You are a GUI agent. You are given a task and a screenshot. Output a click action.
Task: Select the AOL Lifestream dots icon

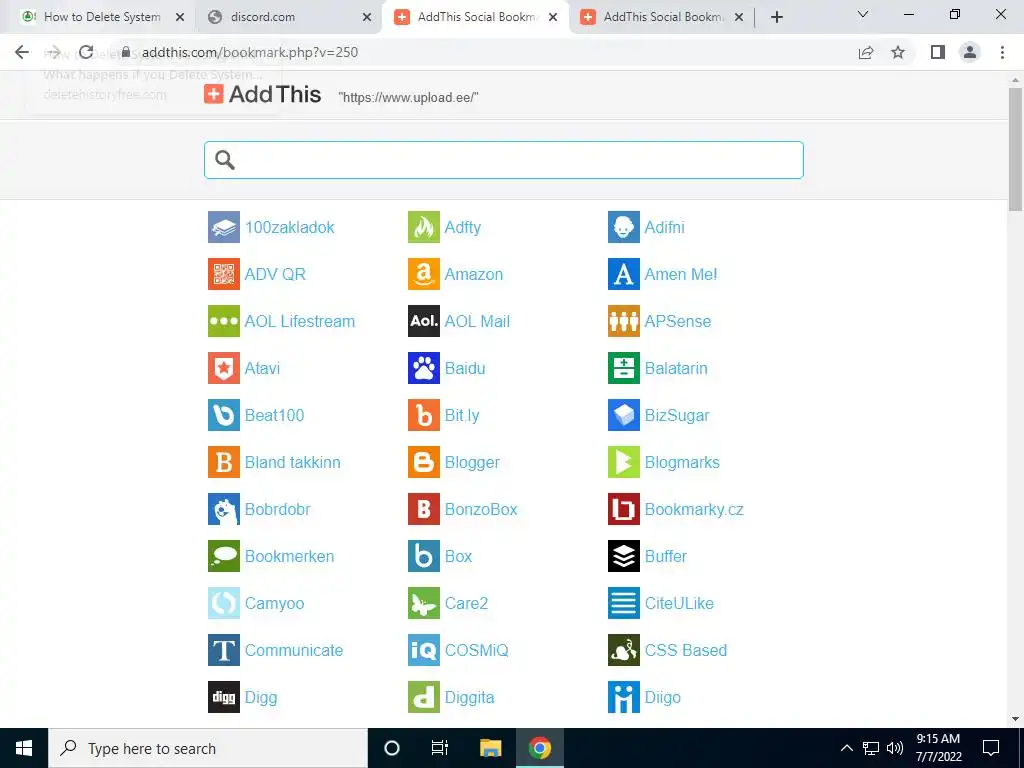pyautogui.click(x=223, y=321)
